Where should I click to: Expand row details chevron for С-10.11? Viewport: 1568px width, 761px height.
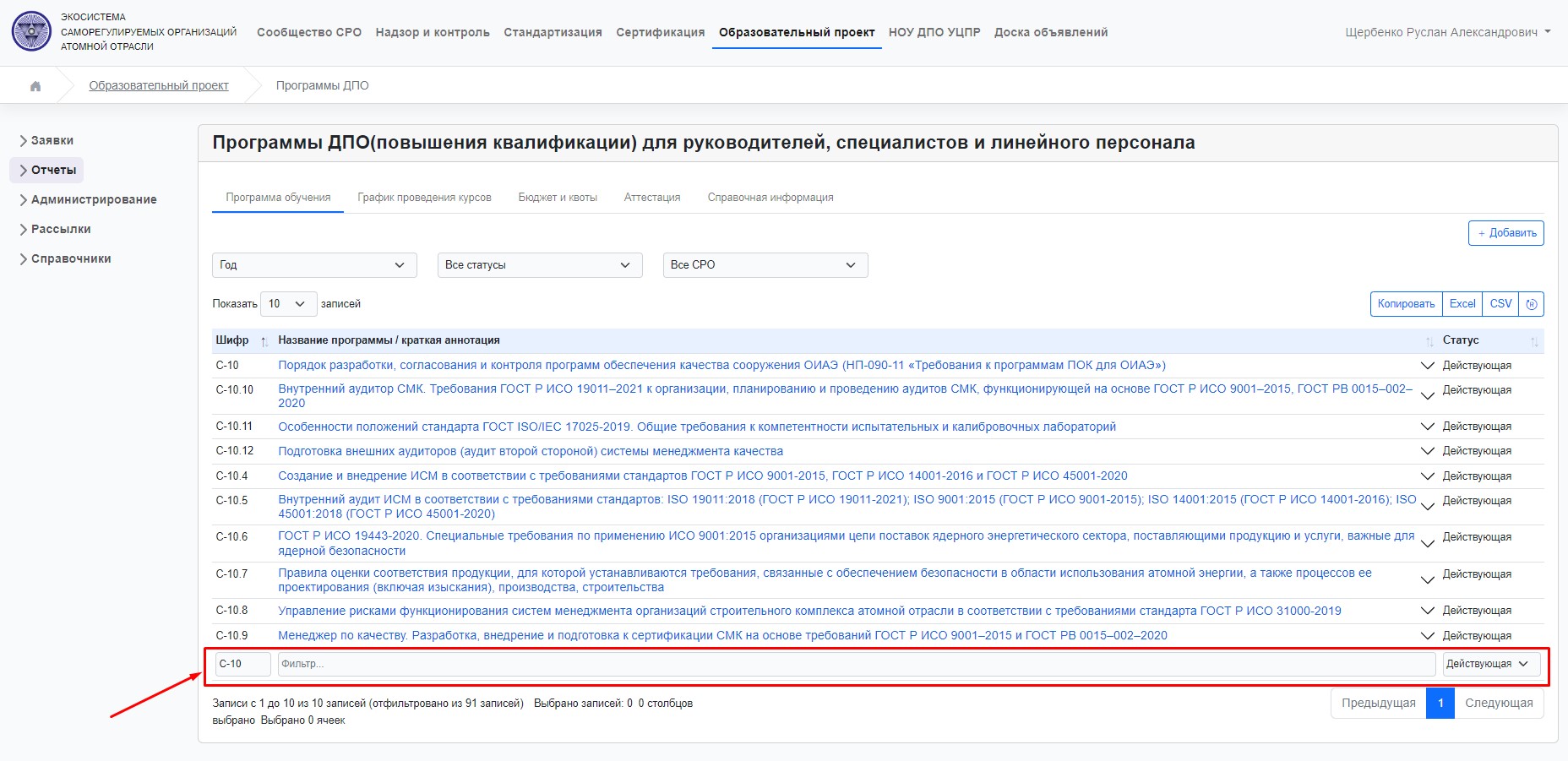pyautogui.click(x=1428, y=427)
